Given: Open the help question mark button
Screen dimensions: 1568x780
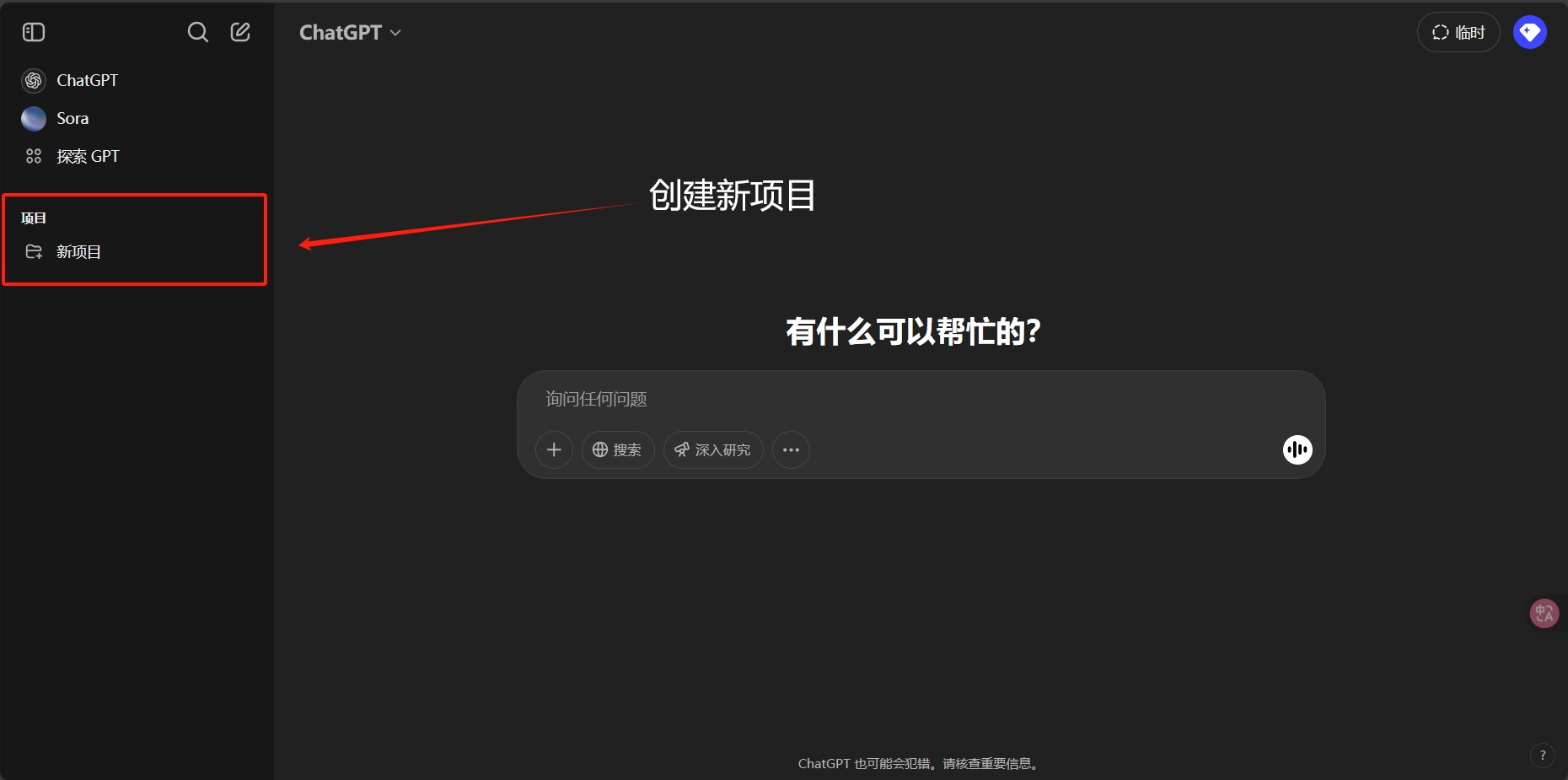Looking at the screenshot, I should click(x=1544, y=755).
